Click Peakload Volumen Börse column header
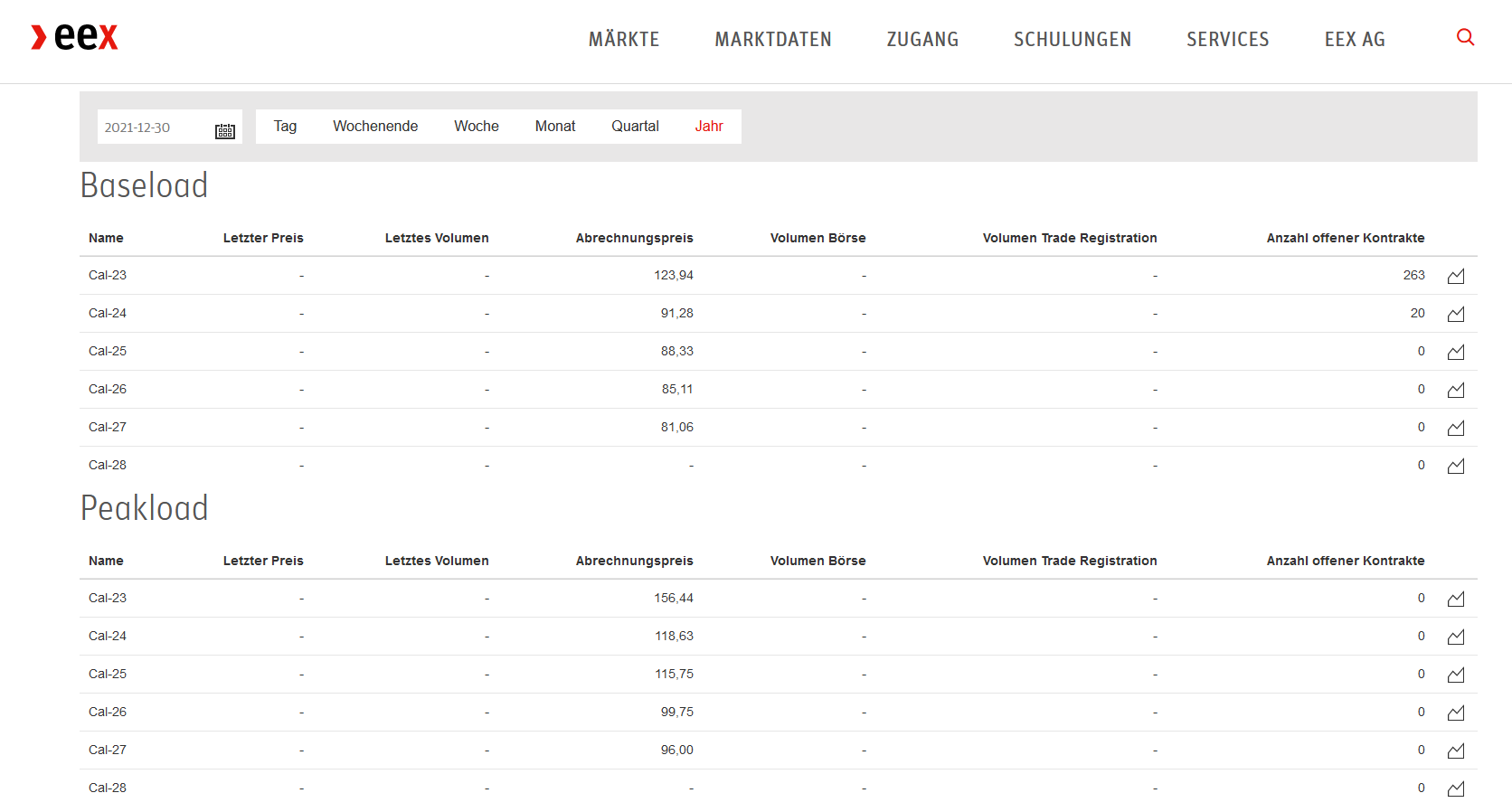The image size is (1512, 812). (817, 561)
